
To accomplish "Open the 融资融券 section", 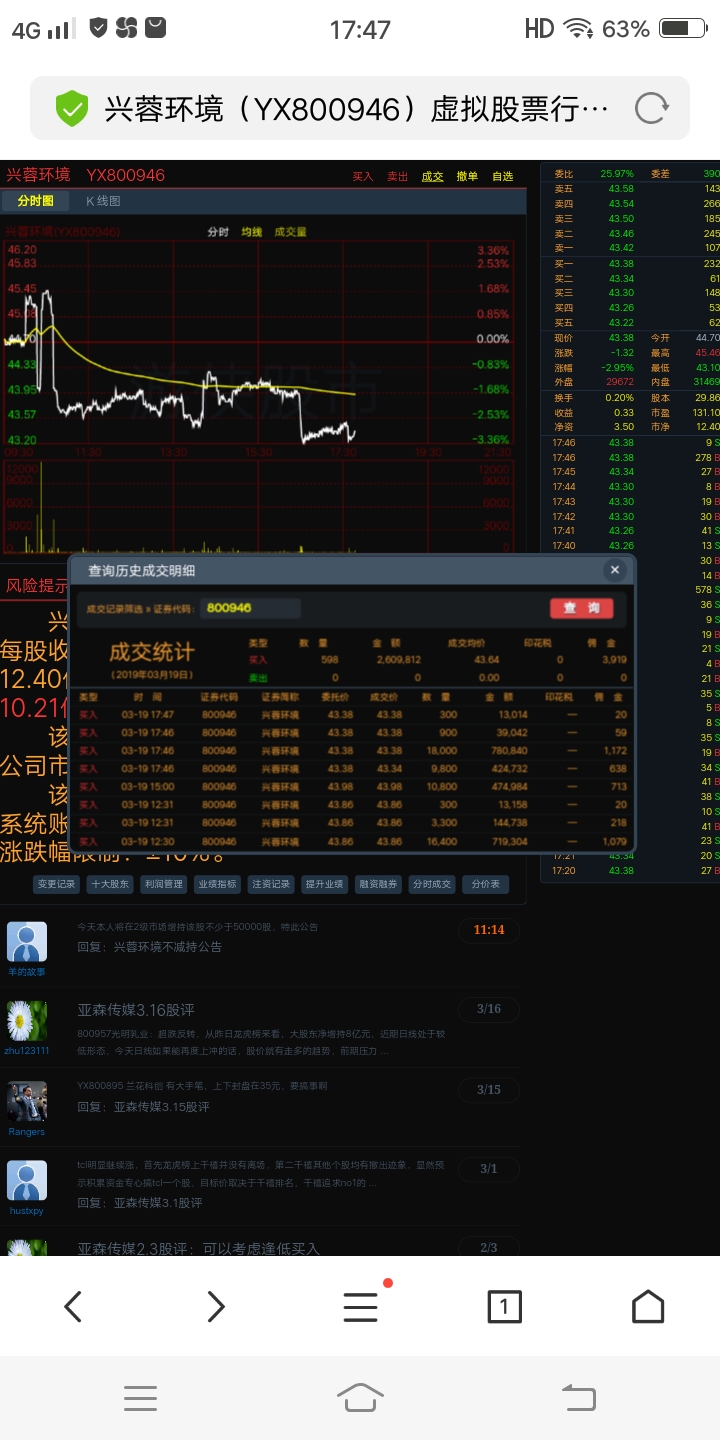I will point(379,884).
